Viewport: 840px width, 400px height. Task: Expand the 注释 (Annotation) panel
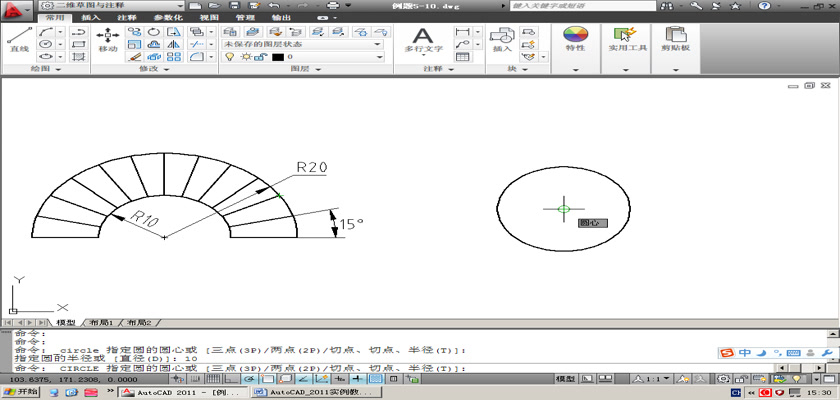tap(439, 69)
